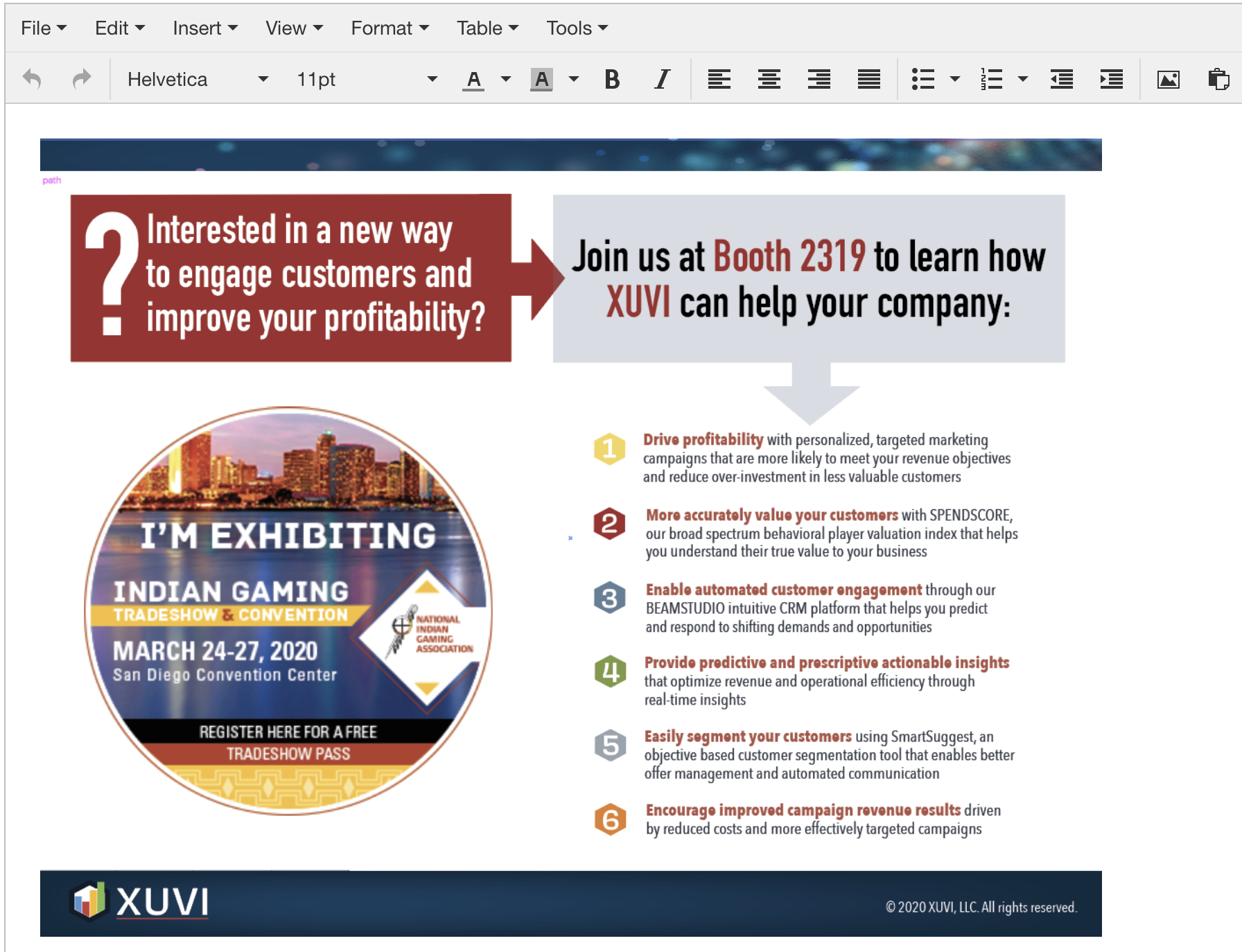Viewport: 1242px width, 952px height.
Task: Click the National Indian Gaming Association logo
Action: click(430, 632)
